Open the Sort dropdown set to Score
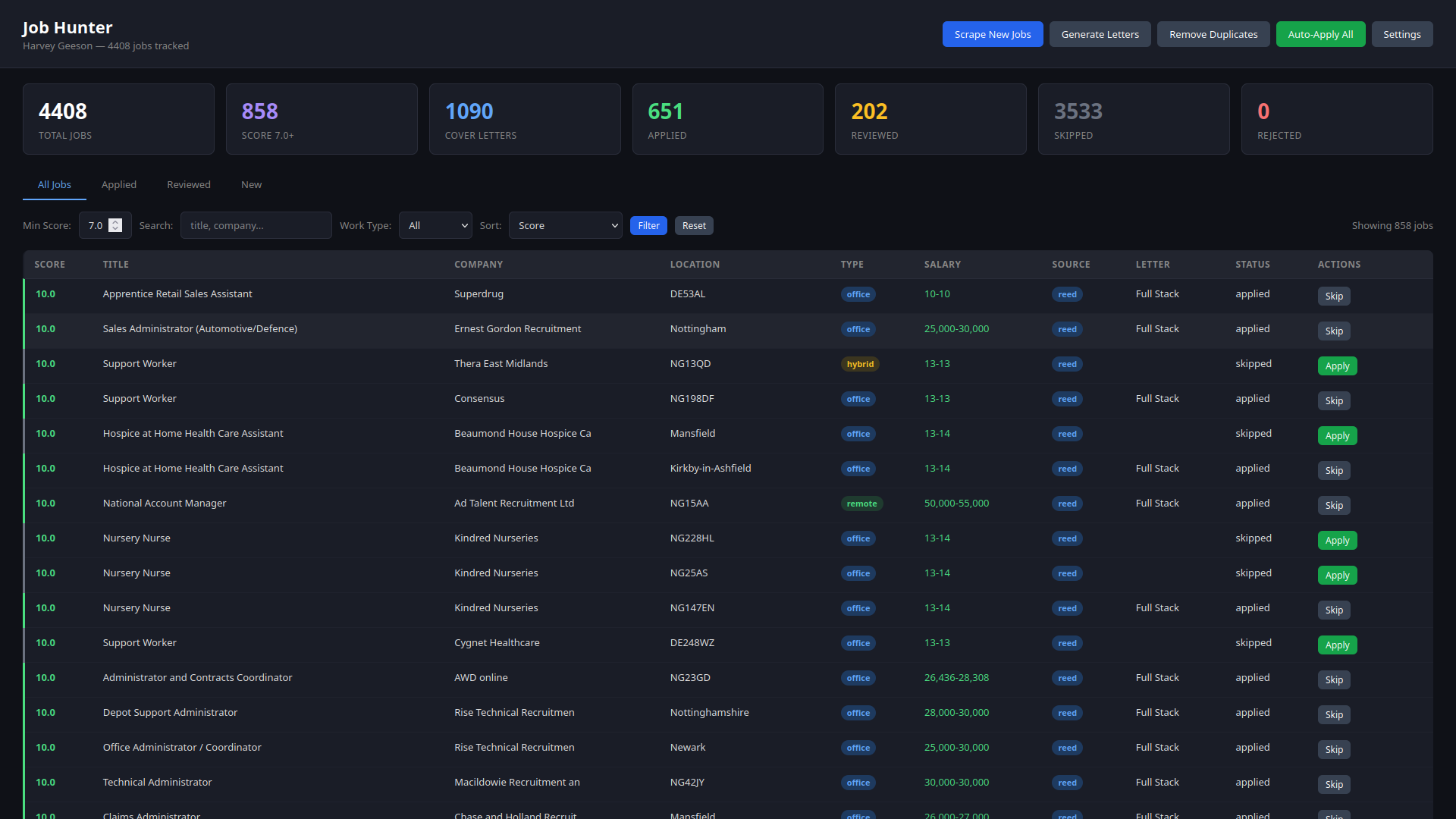This screenshot has height=819, width=1456. 565,225
